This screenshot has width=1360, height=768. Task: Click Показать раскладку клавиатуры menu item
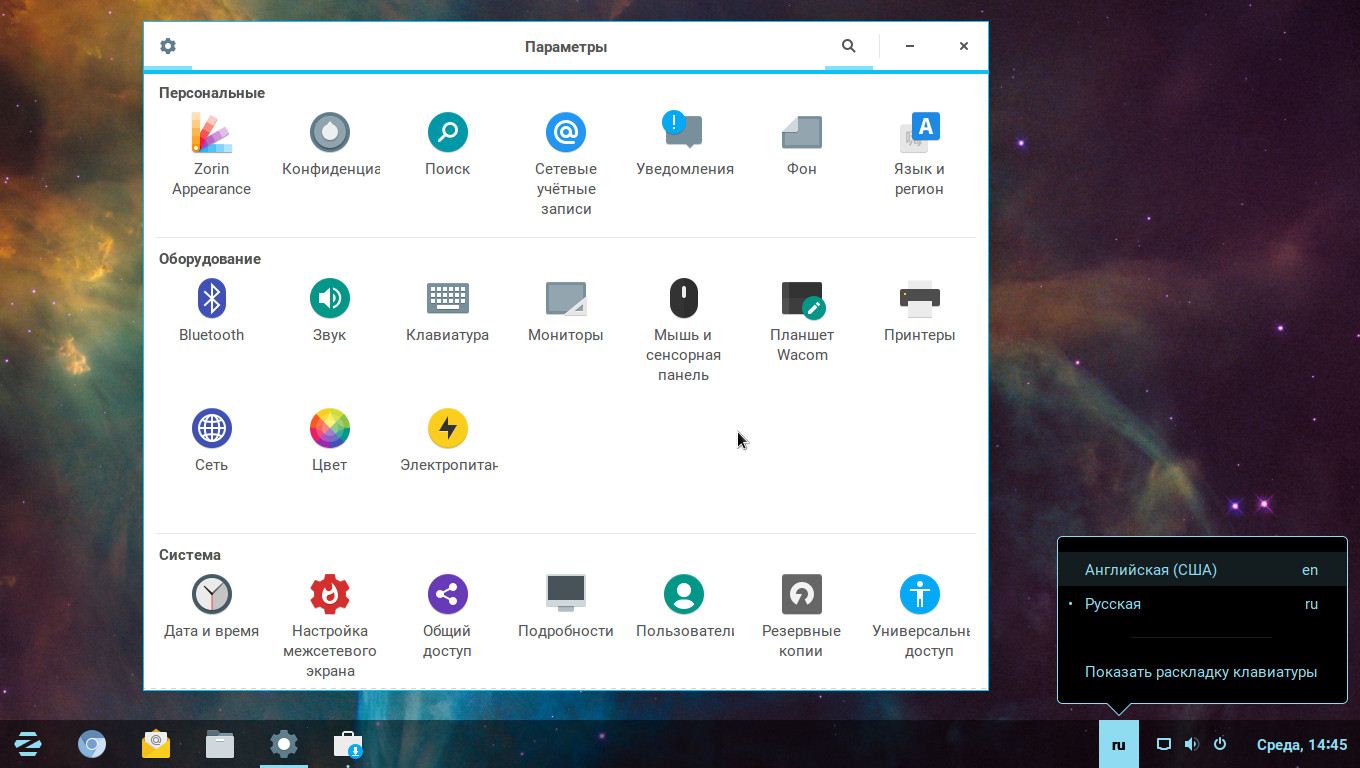coord(1200,672)
